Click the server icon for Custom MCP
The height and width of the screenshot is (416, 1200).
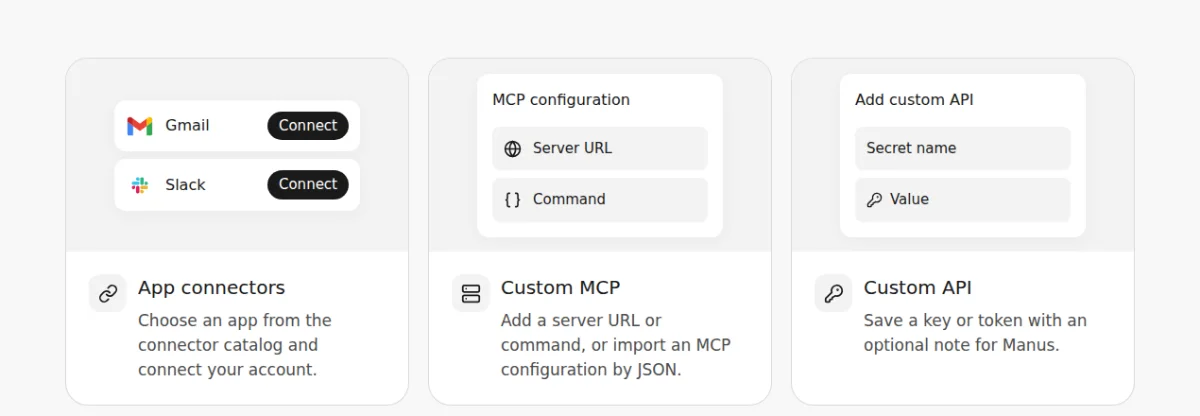tap(471, 293)
